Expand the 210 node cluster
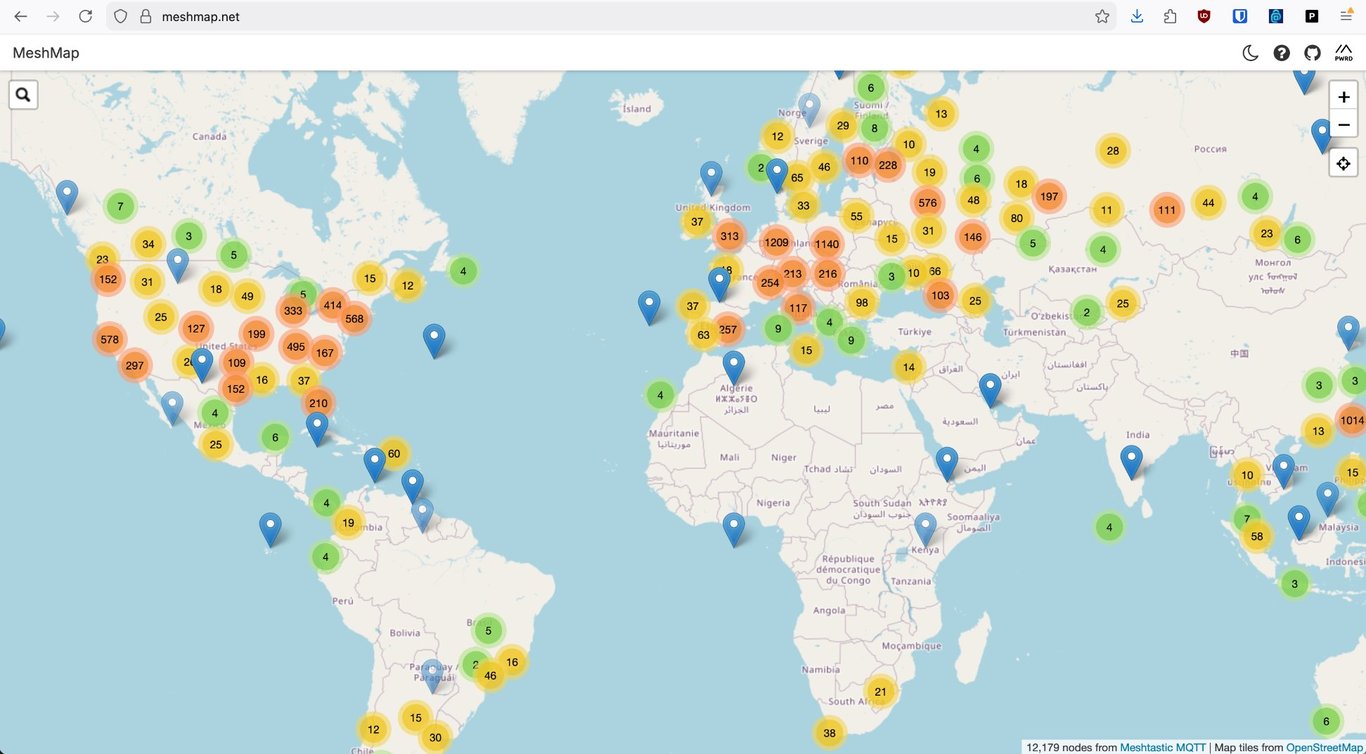Image resolution: width=1366 pixels, height=754 pixels. pyautogui.click(x=318, y=403)
